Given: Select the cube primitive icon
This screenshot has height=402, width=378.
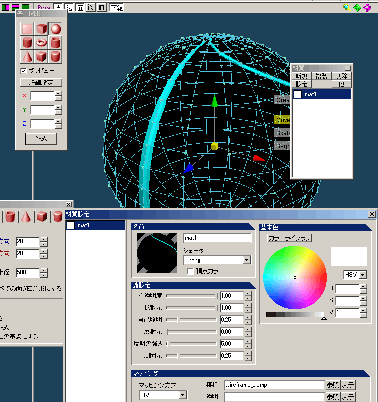Looking at the screenshot, I should click(x=41, y=29).
